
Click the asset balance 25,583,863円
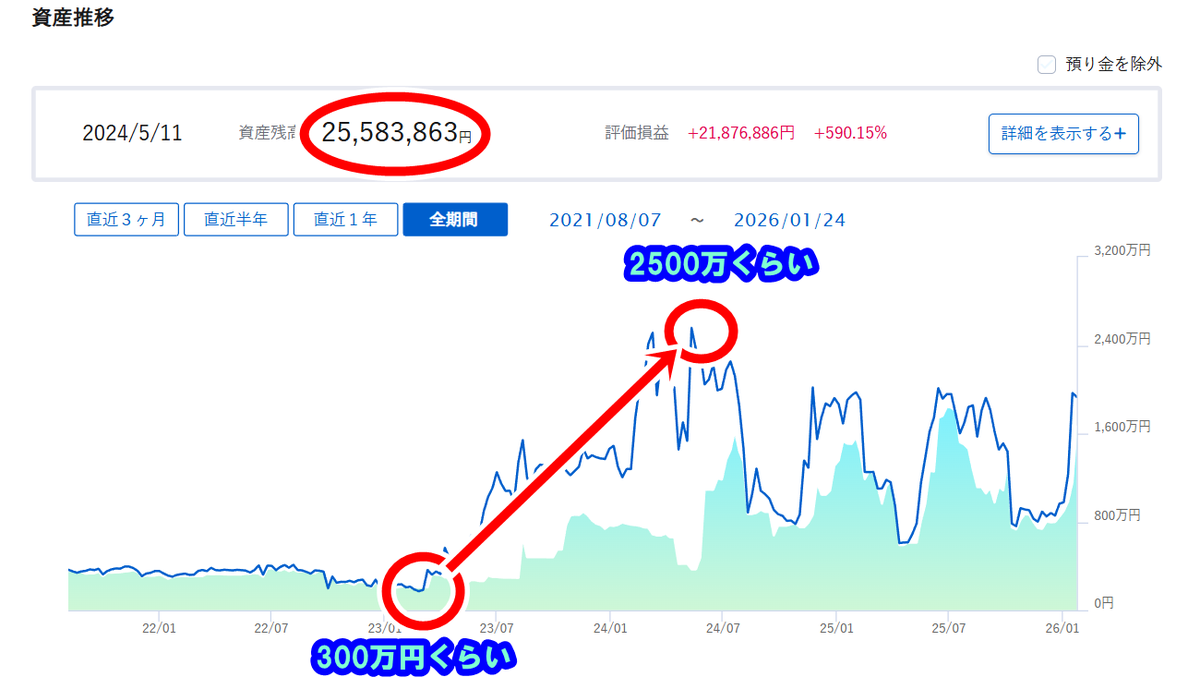coord(396,133)
